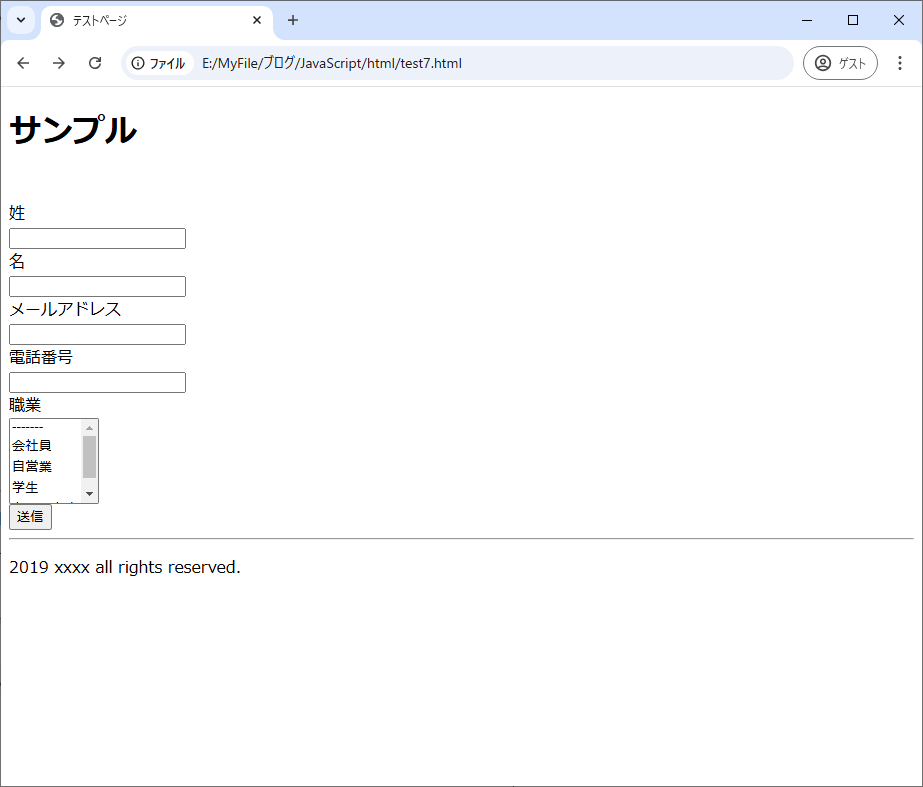The height and width of the screenshot is (787, 923).
Task: Click the 姓 label
Action: point(17,213)
